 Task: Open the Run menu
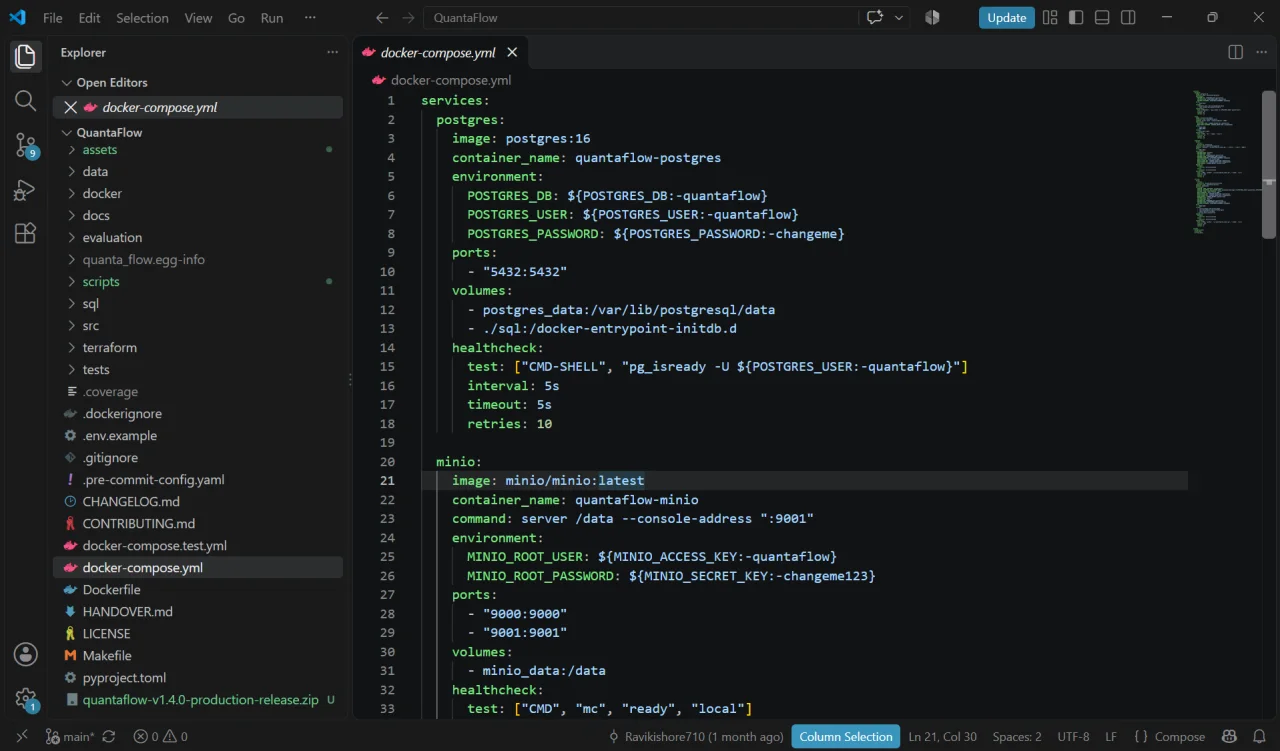[271, 18]
